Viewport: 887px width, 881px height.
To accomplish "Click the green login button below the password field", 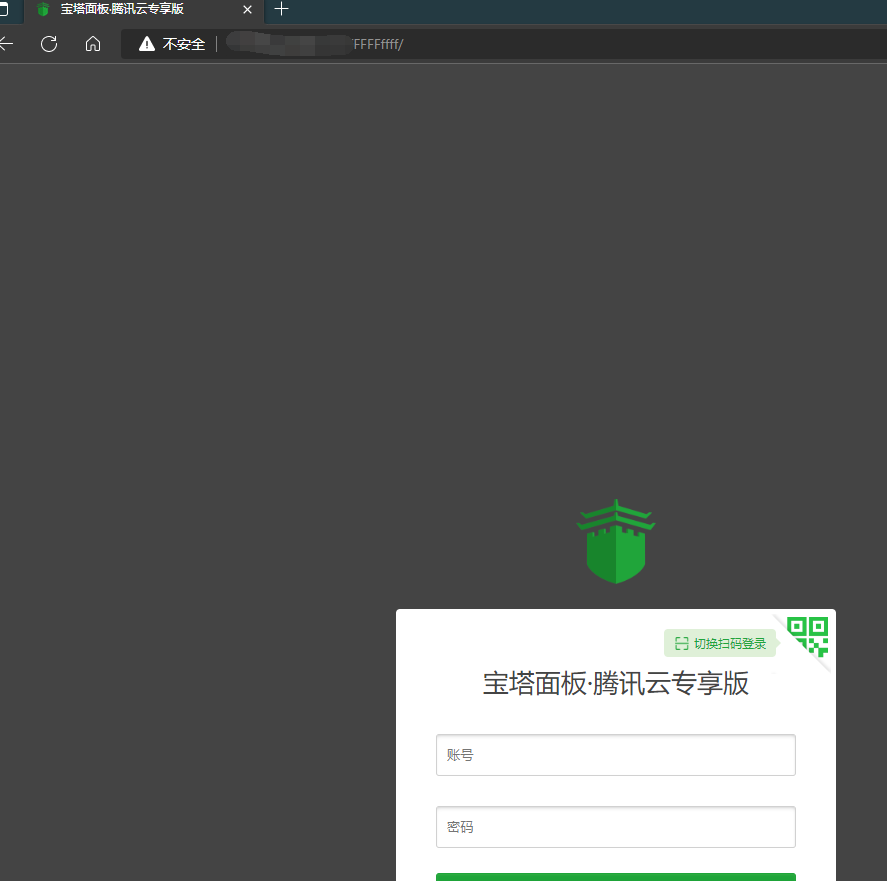I will [x=615, y=877].
